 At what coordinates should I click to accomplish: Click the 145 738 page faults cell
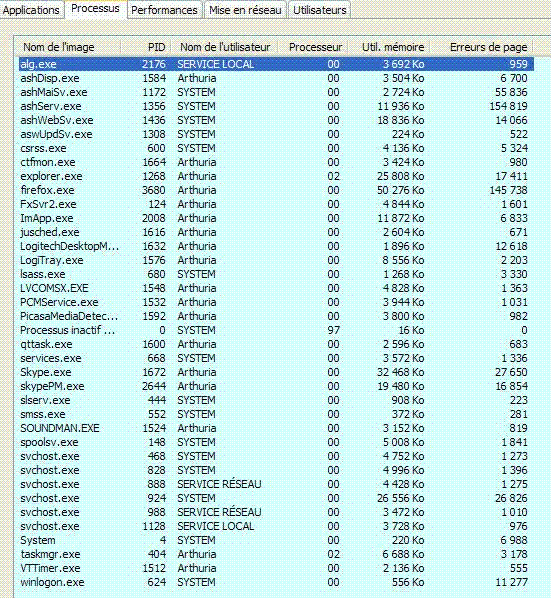coord(508,190)
